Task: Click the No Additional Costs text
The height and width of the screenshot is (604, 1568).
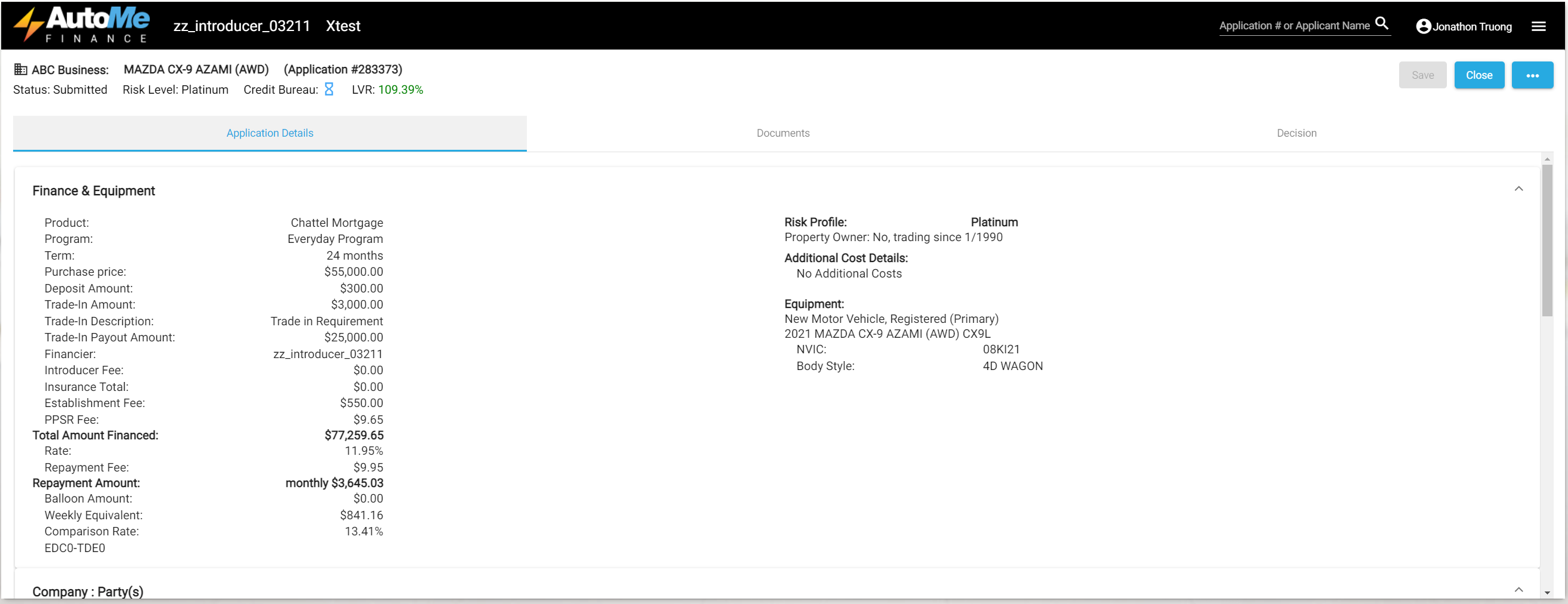Action: click(x=848, y=273)
